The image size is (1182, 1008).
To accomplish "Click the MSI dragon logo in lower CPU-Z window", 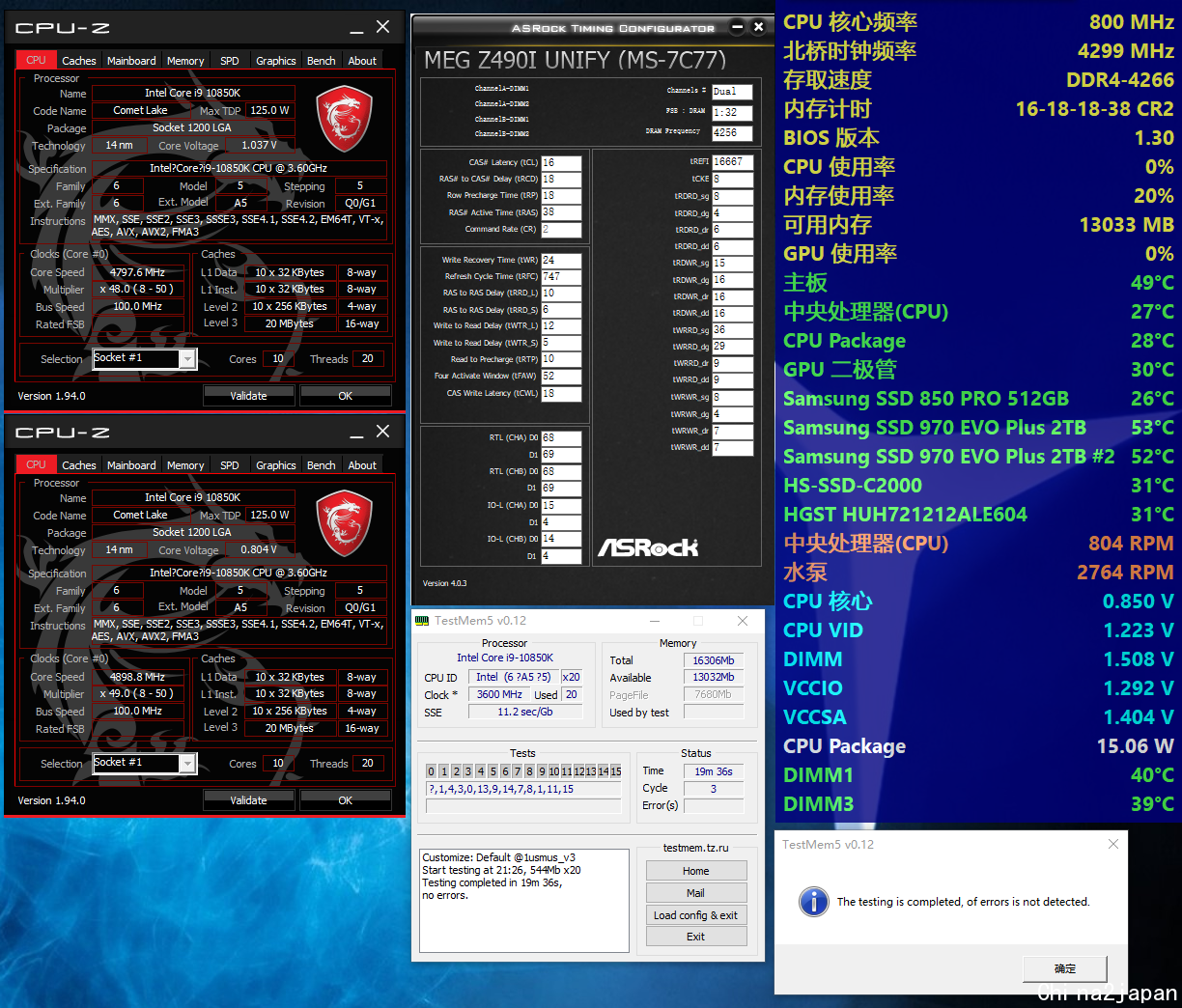I will (345, 523).
